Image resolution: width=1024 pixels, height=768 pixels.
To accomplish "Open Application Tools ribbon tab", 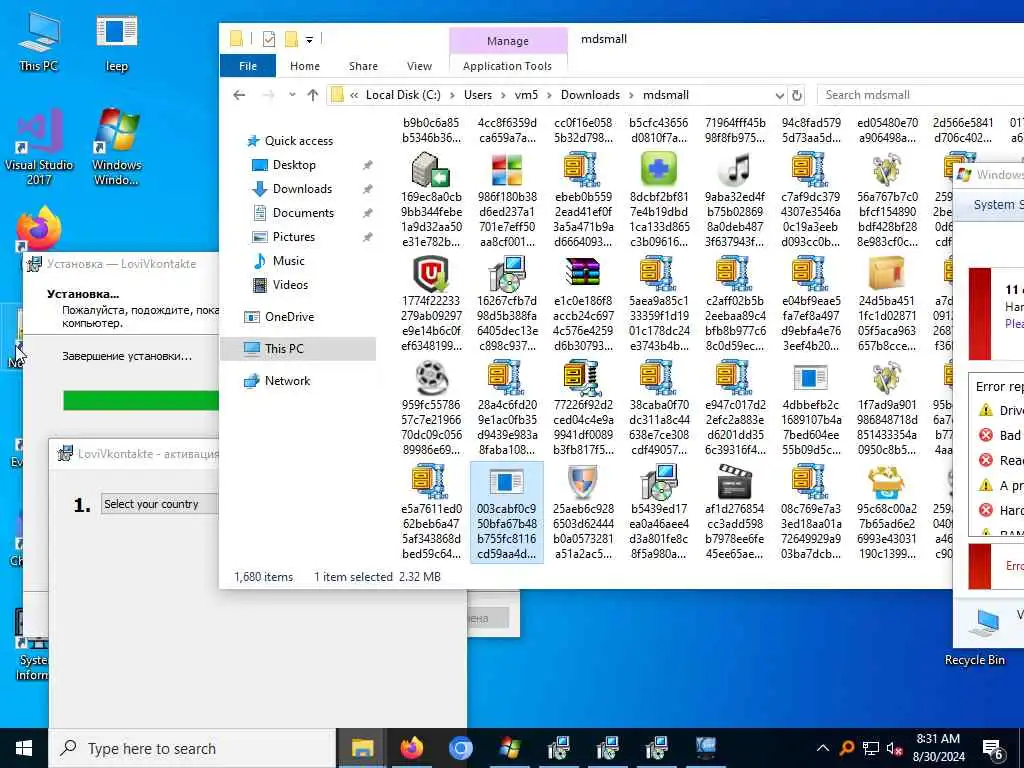I will pyautogui.click(x=507, y=66).
